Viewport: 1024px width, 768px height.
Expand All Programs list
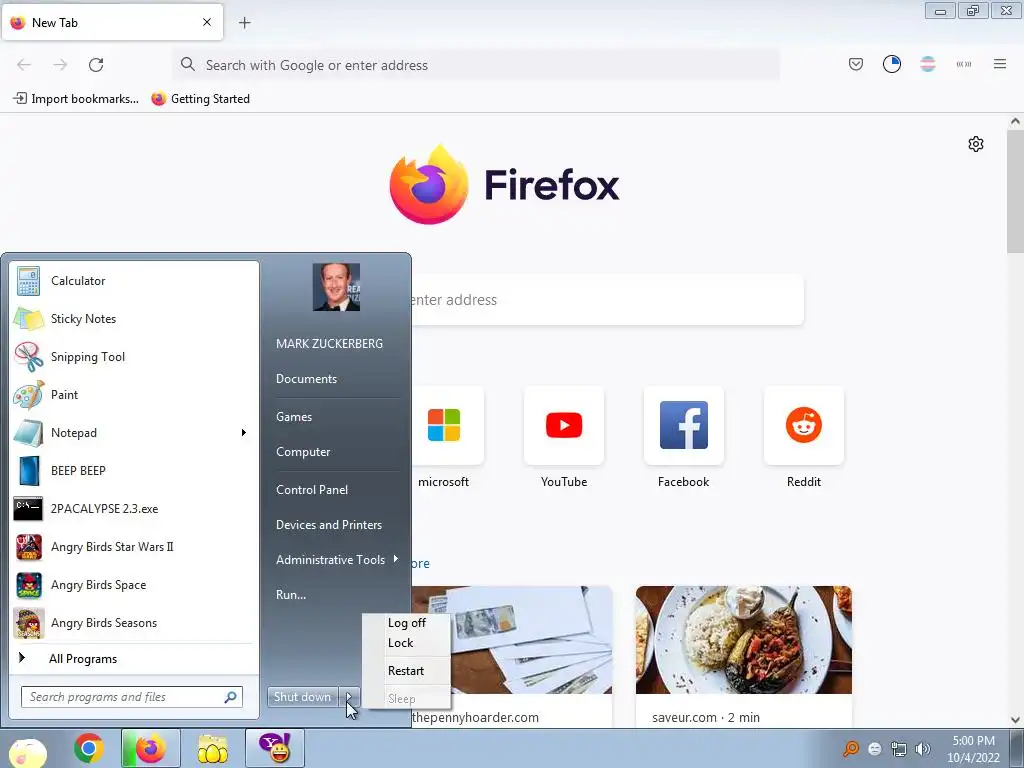click(134, 658)
